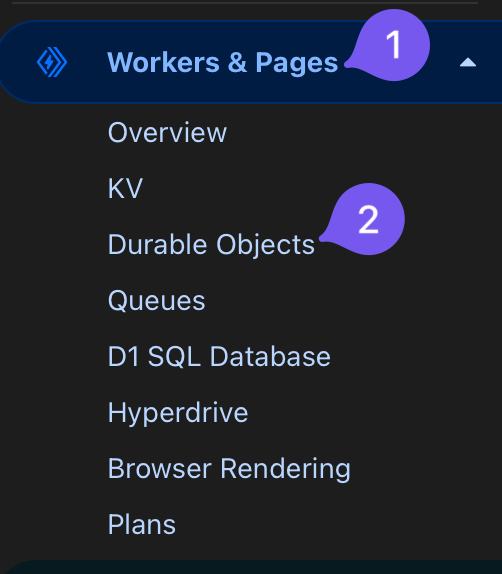Viewport: 502px width, 574px height.
Task: Open Browser Rendering settings
Action: click(x=229, y=469)
